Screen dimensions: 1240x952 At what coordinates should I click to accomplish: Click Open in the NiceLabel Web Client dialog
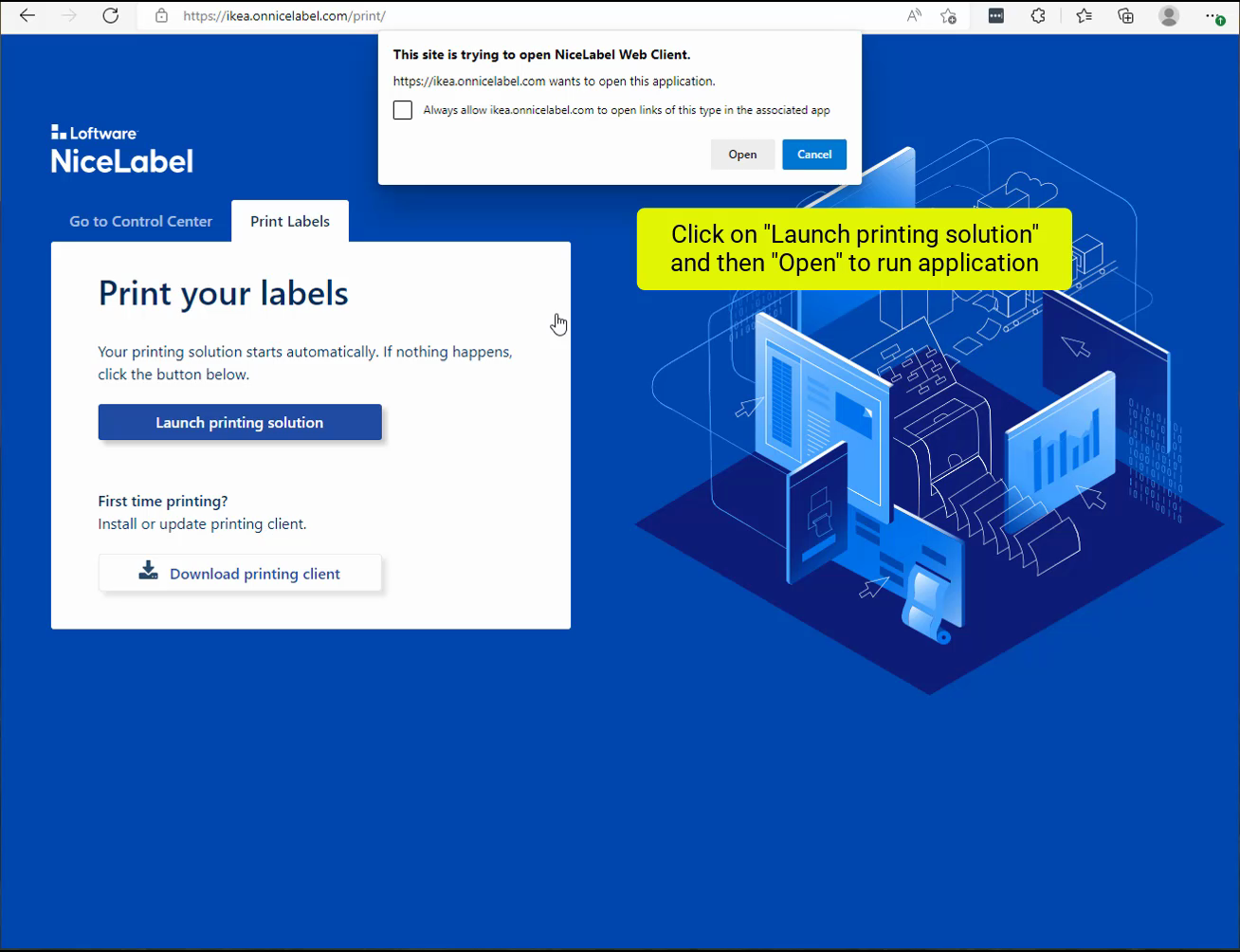(742, 155)
